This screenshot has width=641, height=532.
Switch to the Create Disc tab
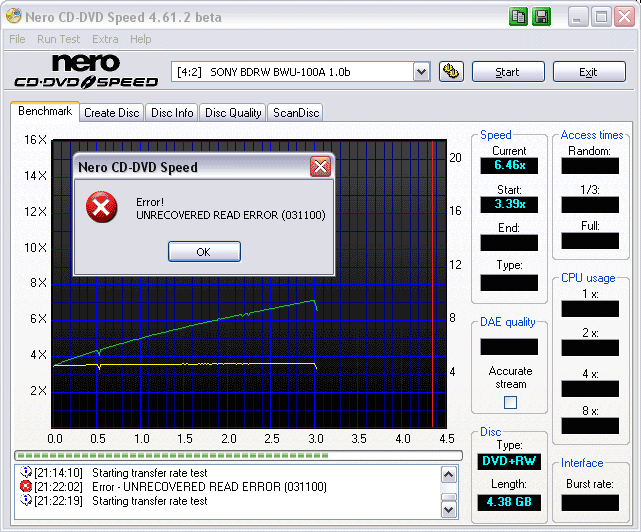point(112,113)
